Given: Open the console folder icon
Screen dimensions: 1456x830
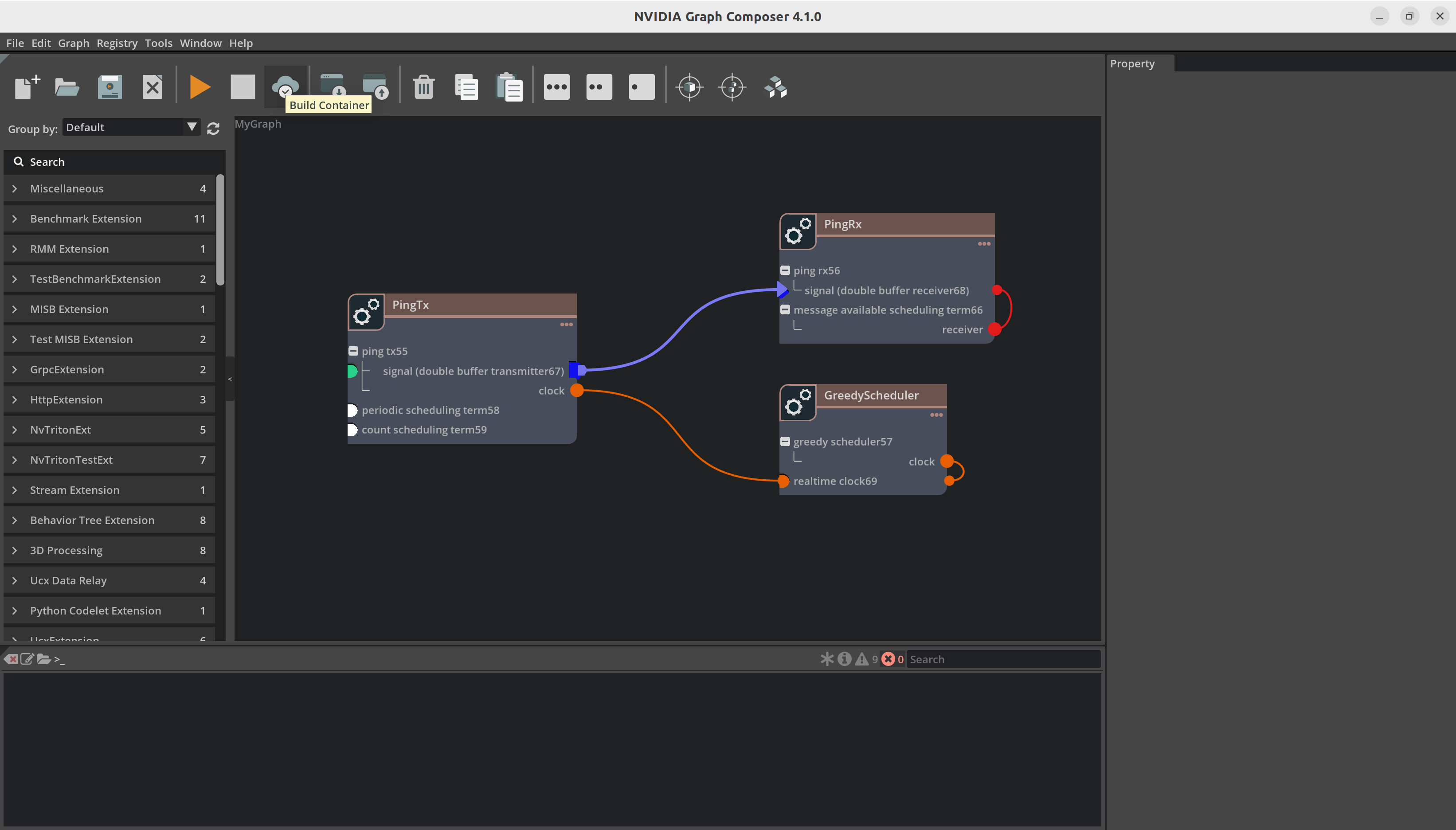Looking at the screenshot, I should [44, 659].
